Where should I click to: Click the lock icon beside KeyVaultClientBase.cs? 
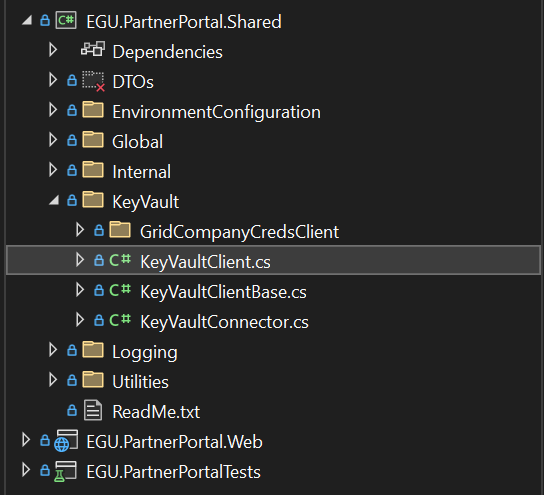click(99, 290)
